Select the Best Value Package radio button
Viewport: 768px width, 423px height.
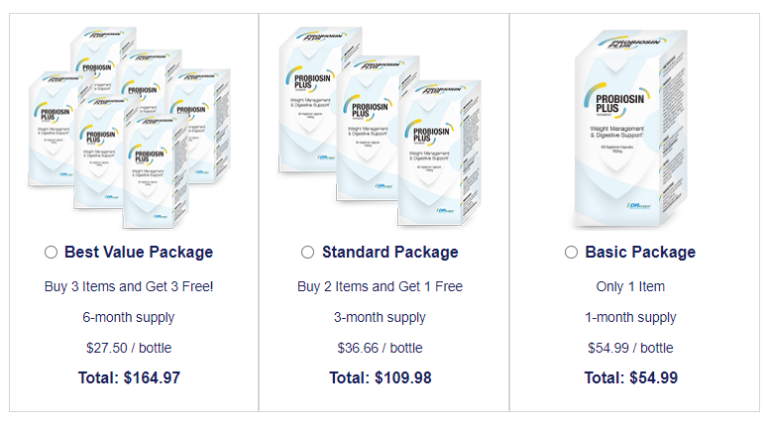point(51,252)
